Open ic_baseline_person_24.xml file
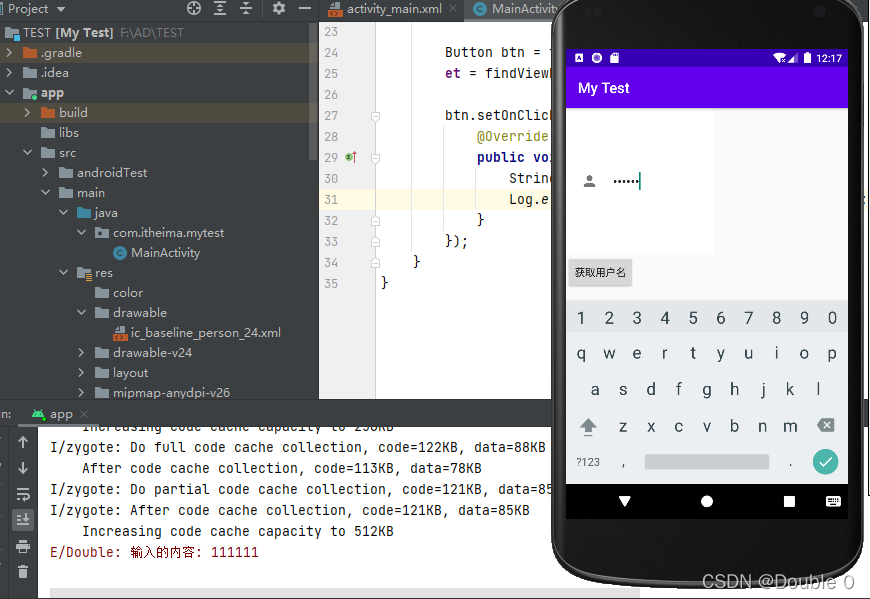This screenshot has height=599, width=870. pos(197,333)
